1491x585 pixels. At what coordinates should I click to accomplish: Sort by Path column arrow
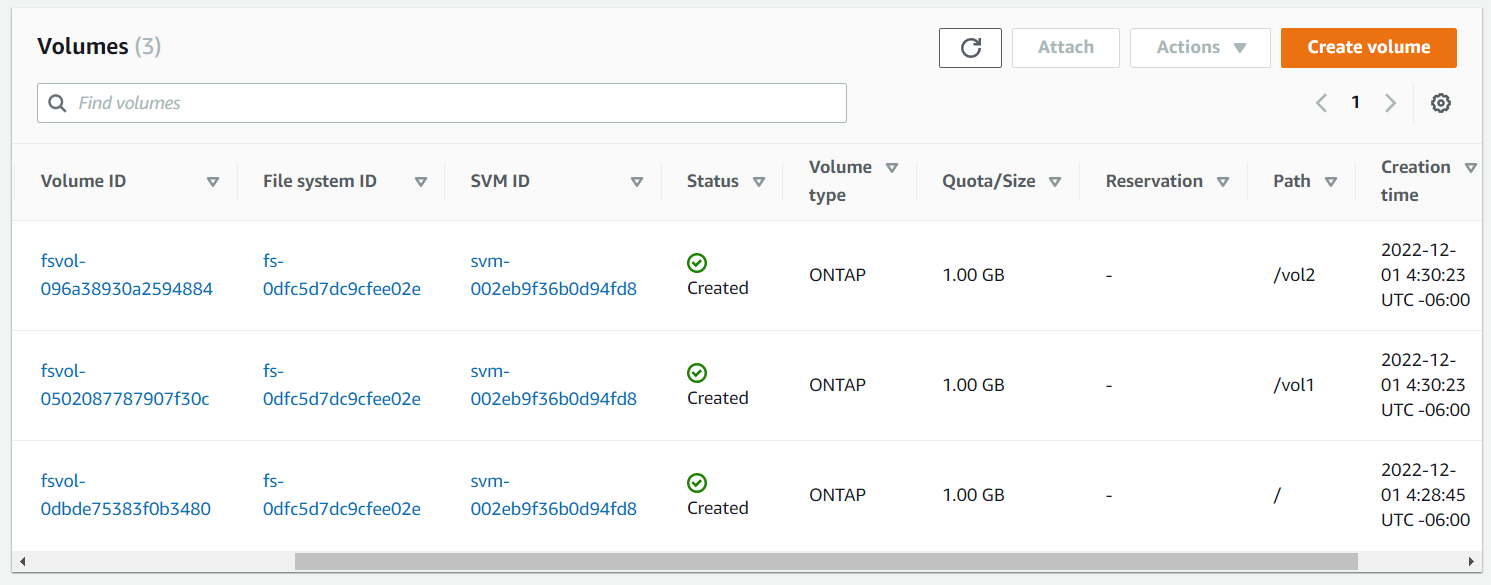point(1331,182)
